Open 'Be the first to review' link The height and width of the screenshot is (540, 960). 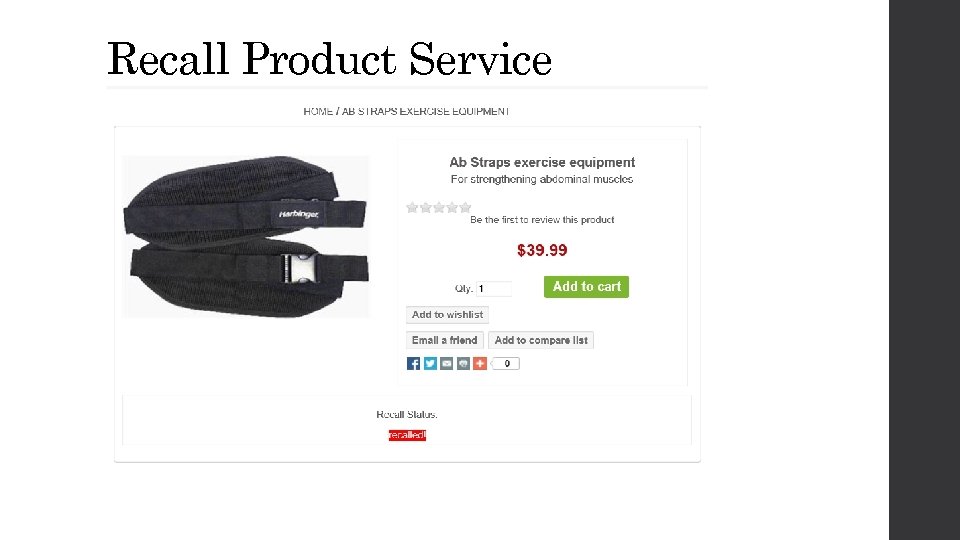pos(542,220)
